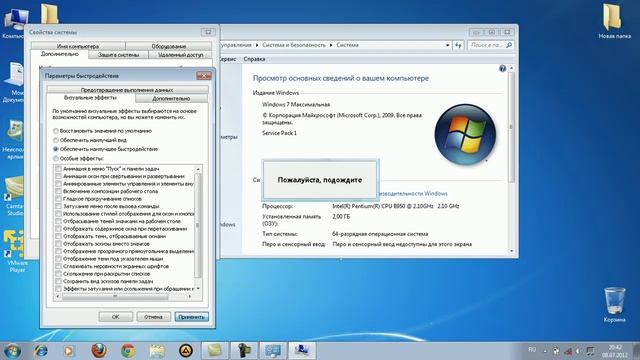
Task: Enable Гладкое прокручивание списков checkbox
Action: pos(58,199)
